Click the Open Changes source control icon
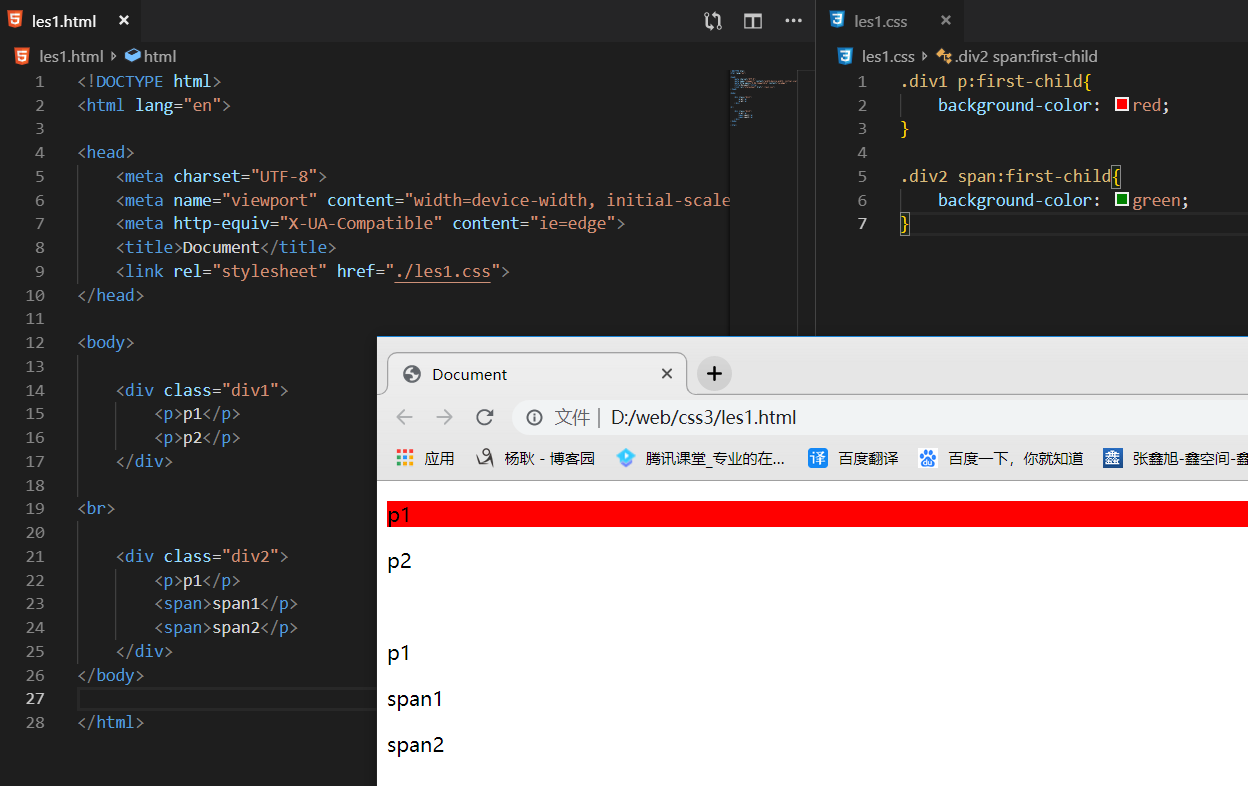Viewport: 1248px width, 786px height. (x=713, y=21)
